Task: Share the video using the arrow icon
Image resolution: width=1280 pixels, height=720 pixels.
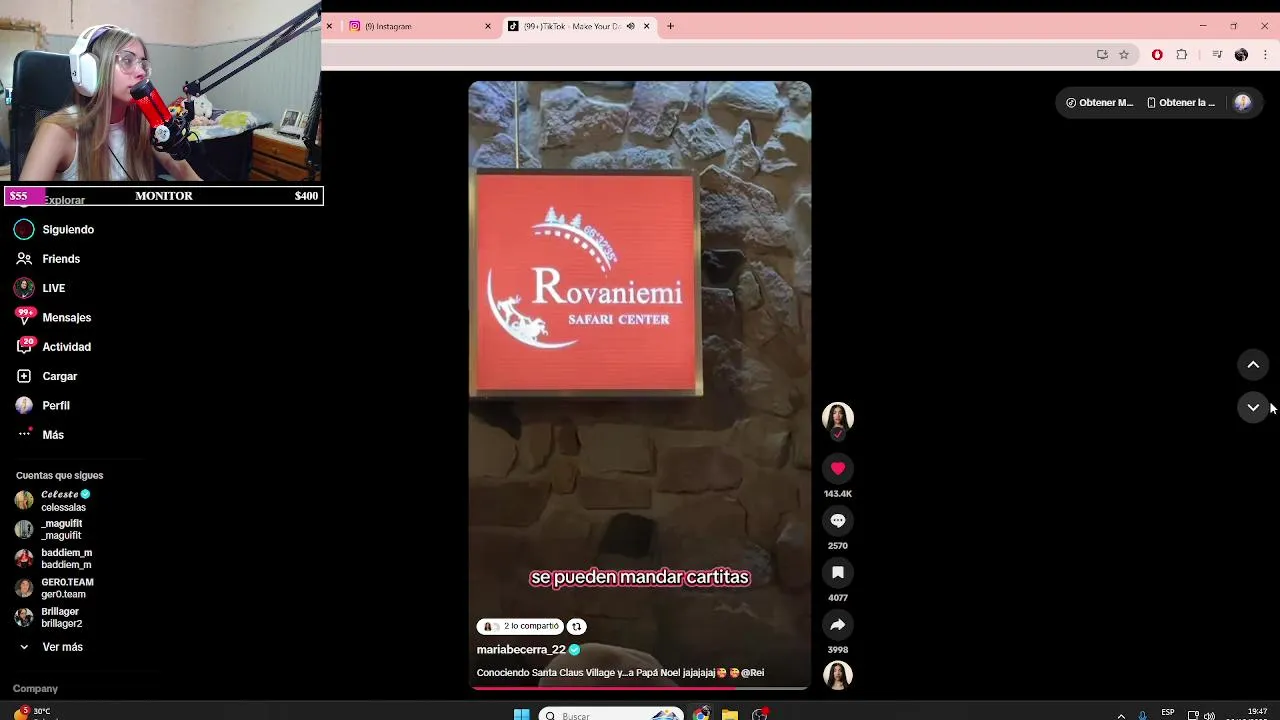Action: point(838,624)
